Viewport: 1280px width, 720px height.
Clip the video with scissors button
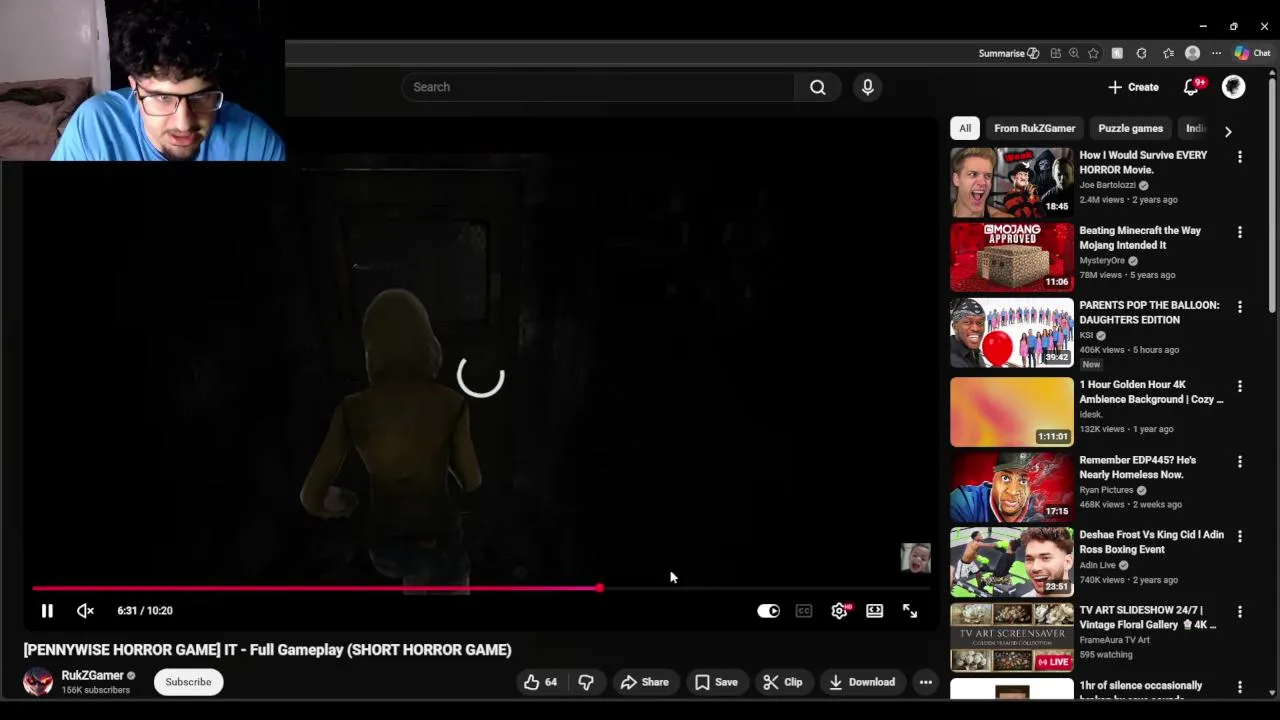[x=783, y=682]
